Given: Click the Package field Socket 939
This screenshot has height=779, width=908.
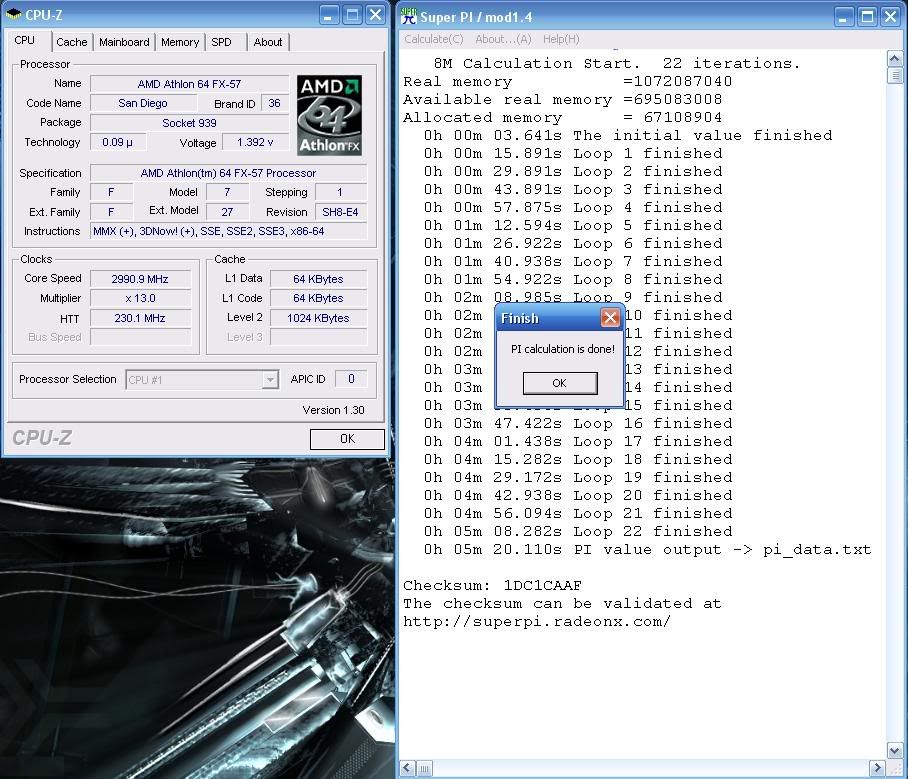Looking at the screenshot, I should (189, 123).
